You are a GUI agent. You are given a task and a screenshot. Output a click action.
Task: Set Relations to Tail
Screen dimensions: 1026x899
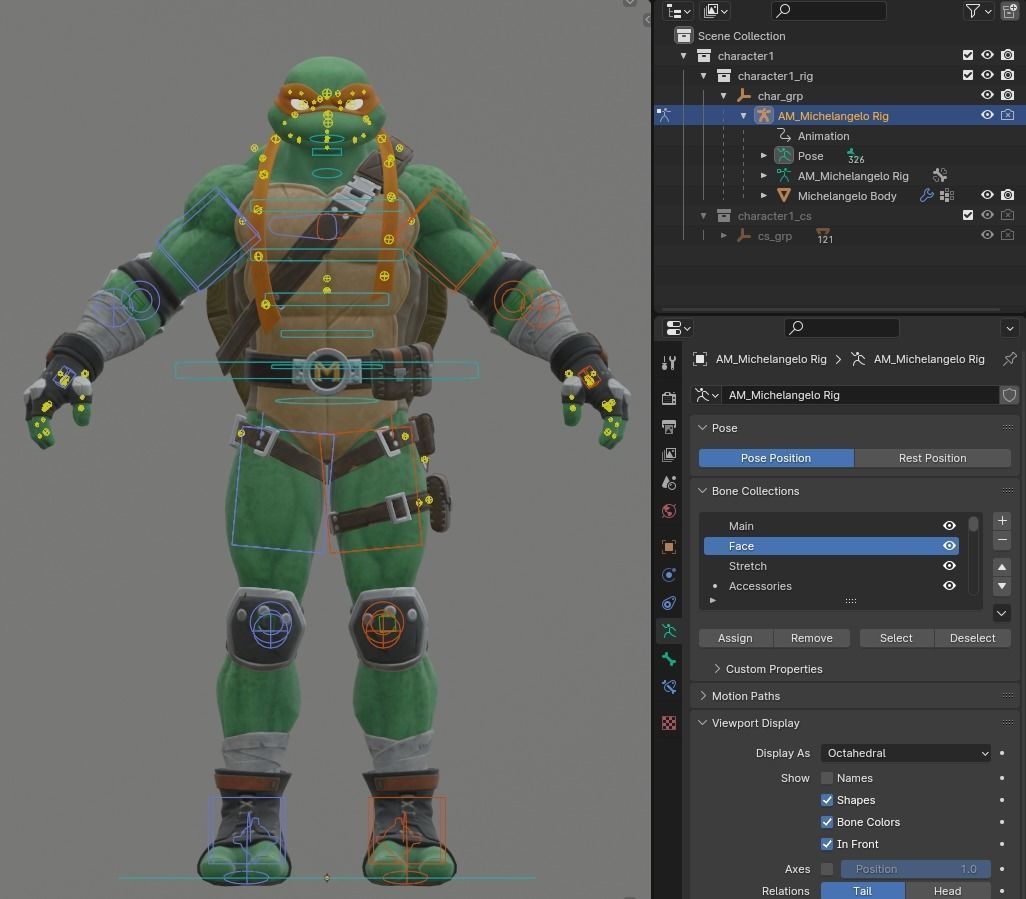(x=862, y=890)
